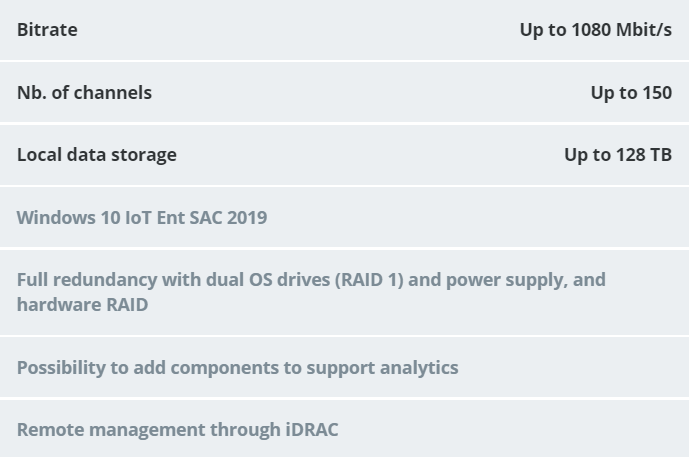Click the 'hardware RAID' text
The width and height of the screenshot is (689, 457).
click(x=82, y=304)
